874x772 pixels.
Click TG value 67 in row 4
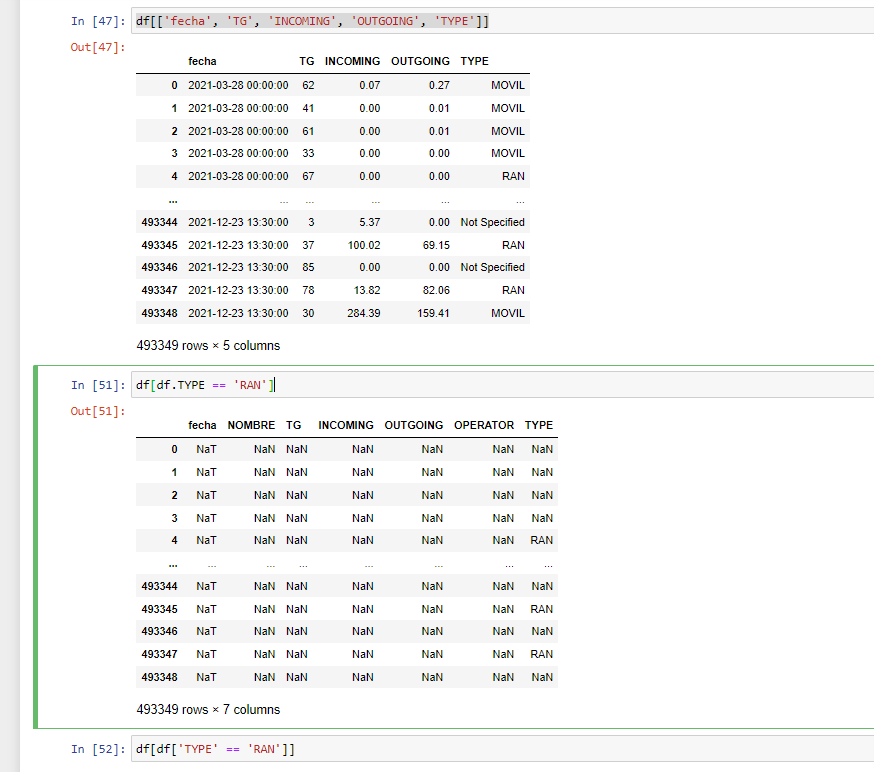pos(308,176)
